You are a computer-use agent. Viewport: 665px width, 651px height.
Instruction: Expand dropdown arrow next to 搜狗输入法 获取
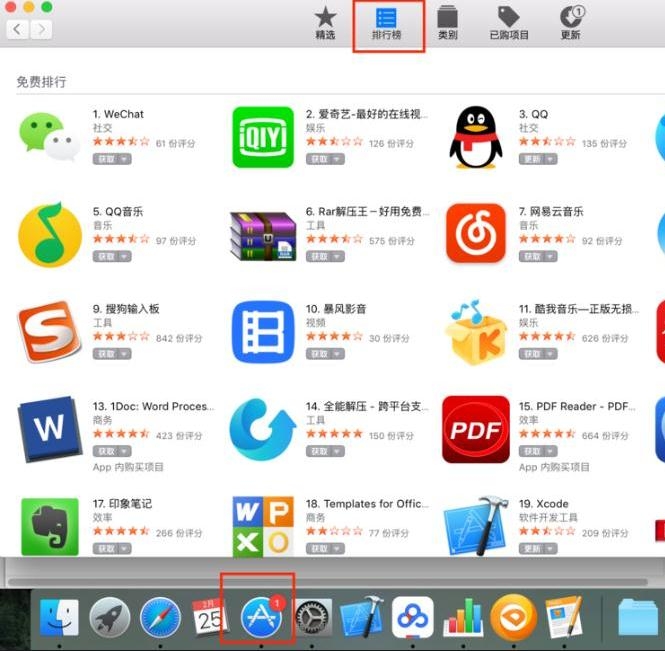(x=125, y=354)
